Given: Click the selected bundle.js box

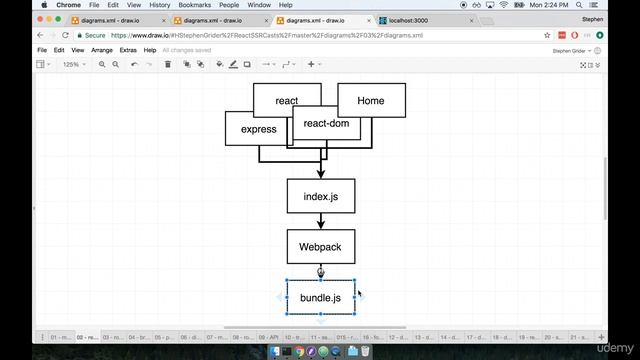Looking at the screenshot, I should (x=320, y=297).
